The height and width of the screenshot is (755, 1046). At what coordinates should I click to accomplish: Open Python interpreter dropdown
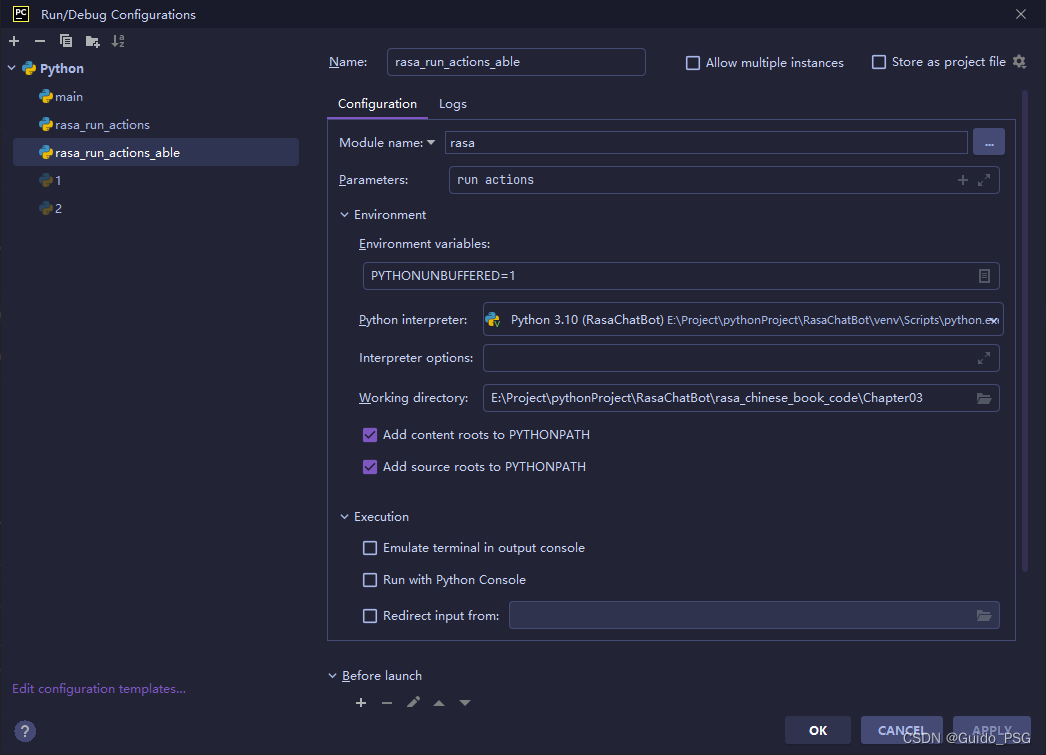pyautogui.click(x=993, y=320)
